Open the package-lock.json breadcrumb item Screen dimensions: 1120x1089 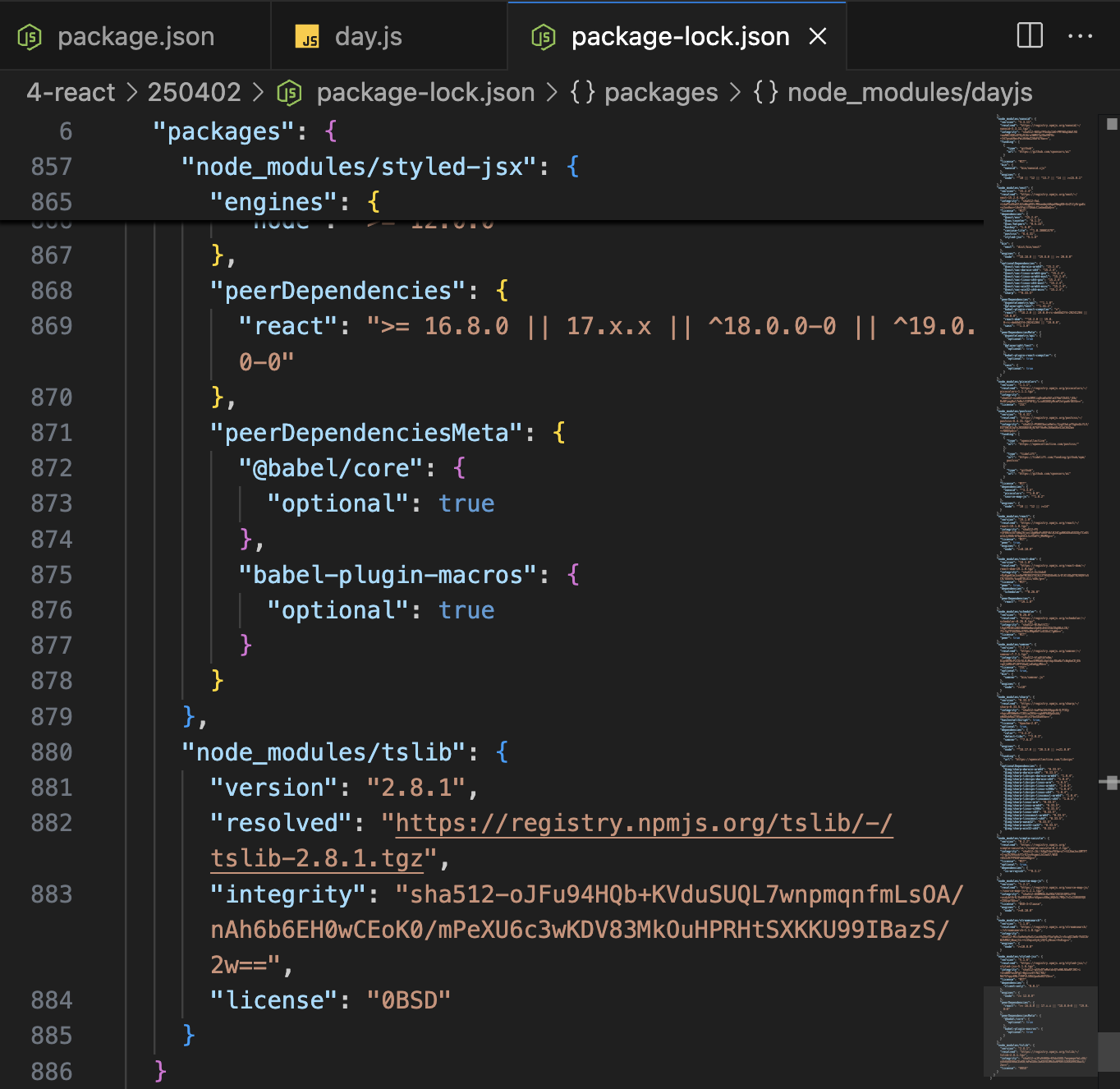425,92
